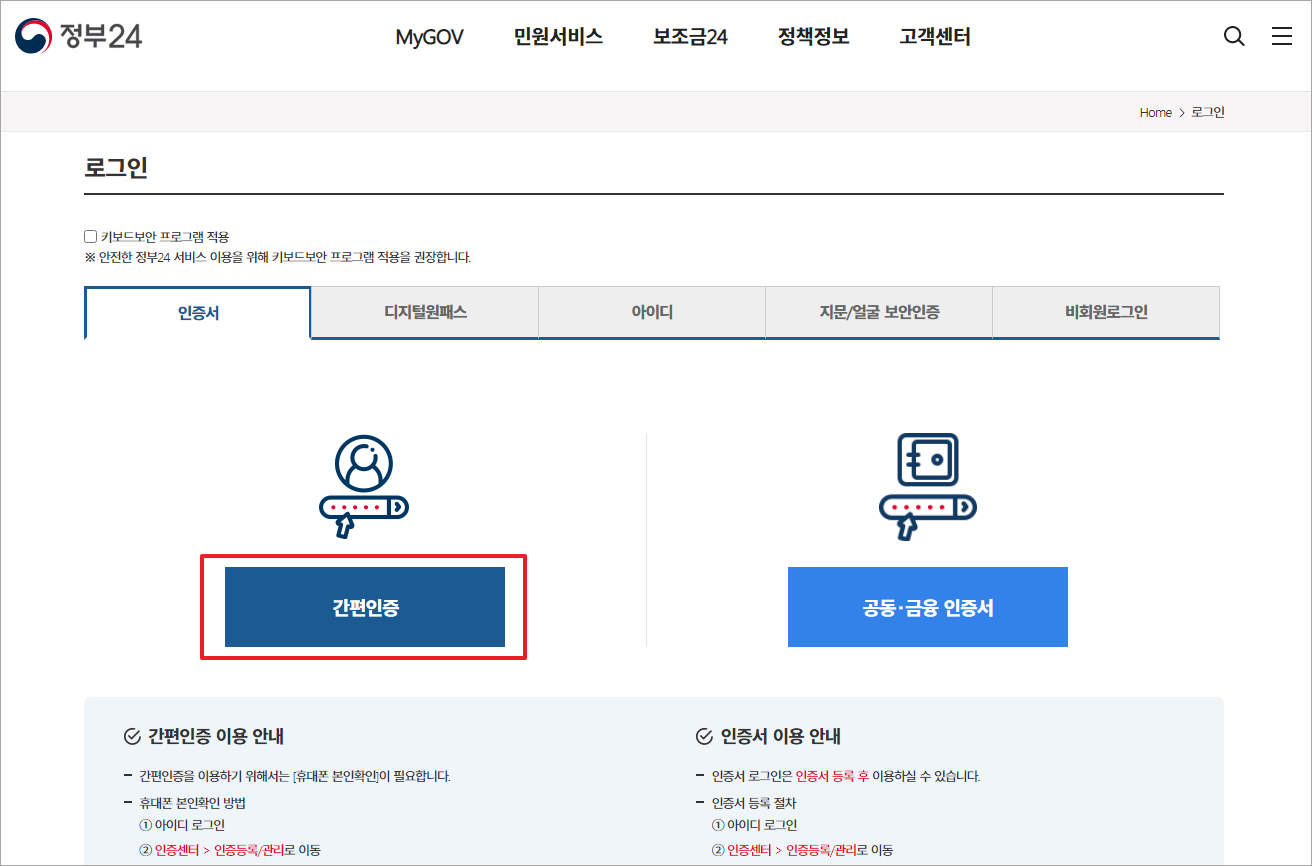This screenshot has height=866, width=1312.
Task: Click the checkmark icon beside 간편인증 이용 안내
Action: (x=131, y=737)
